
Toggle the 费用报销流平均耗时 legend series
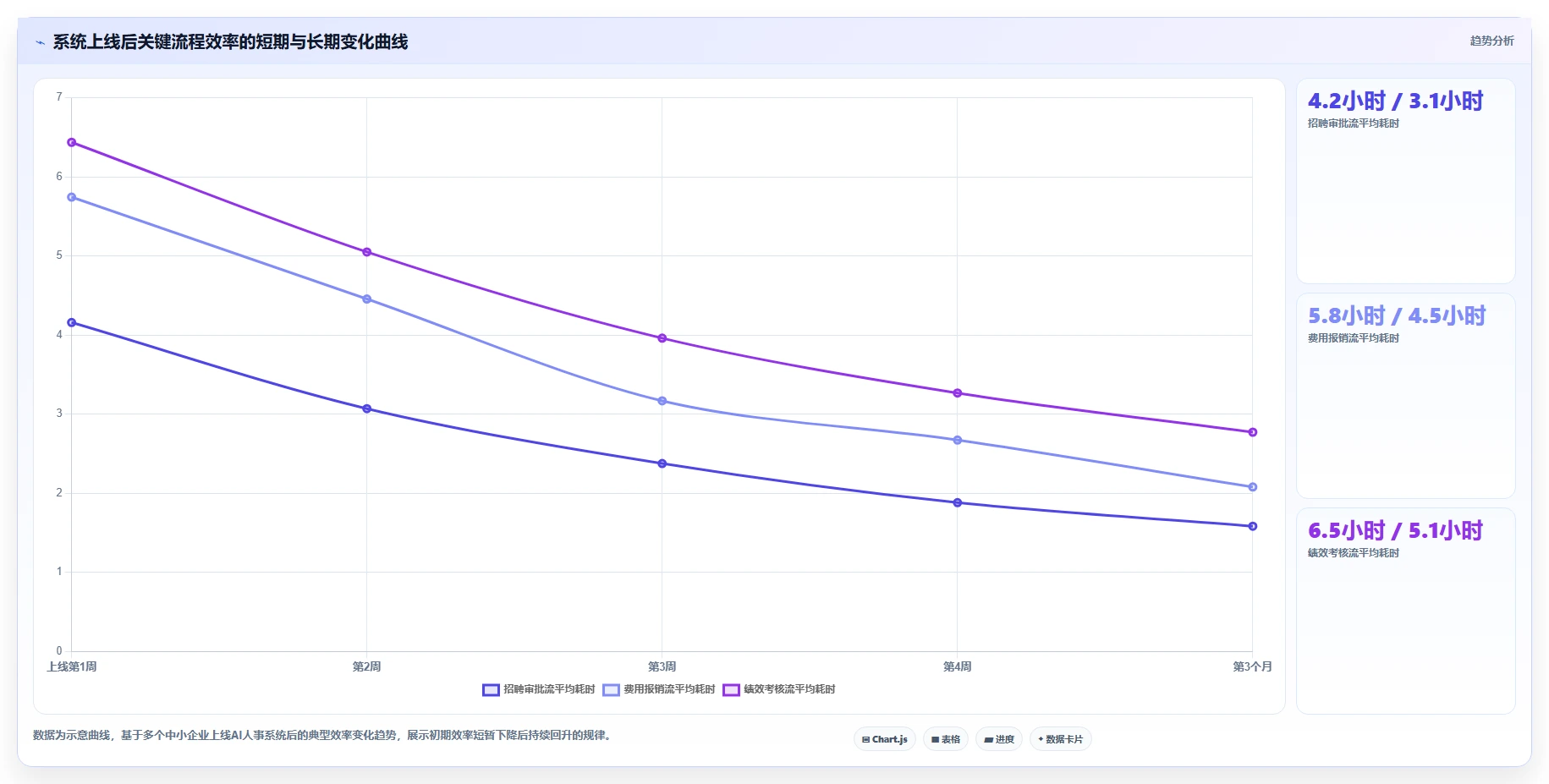pyautogui.click(x=659, y=689)
